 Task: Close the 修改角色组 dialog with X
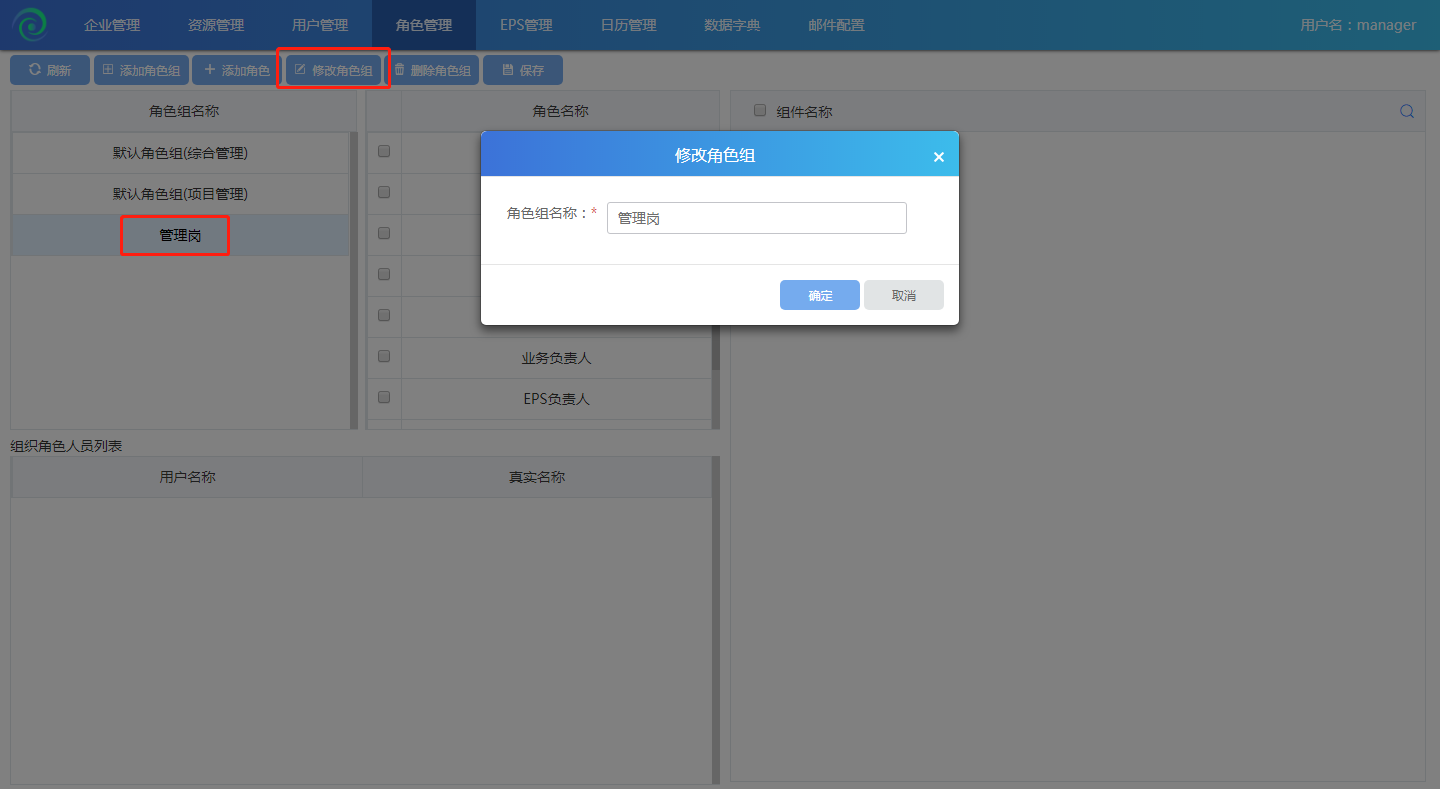[938, 156]
